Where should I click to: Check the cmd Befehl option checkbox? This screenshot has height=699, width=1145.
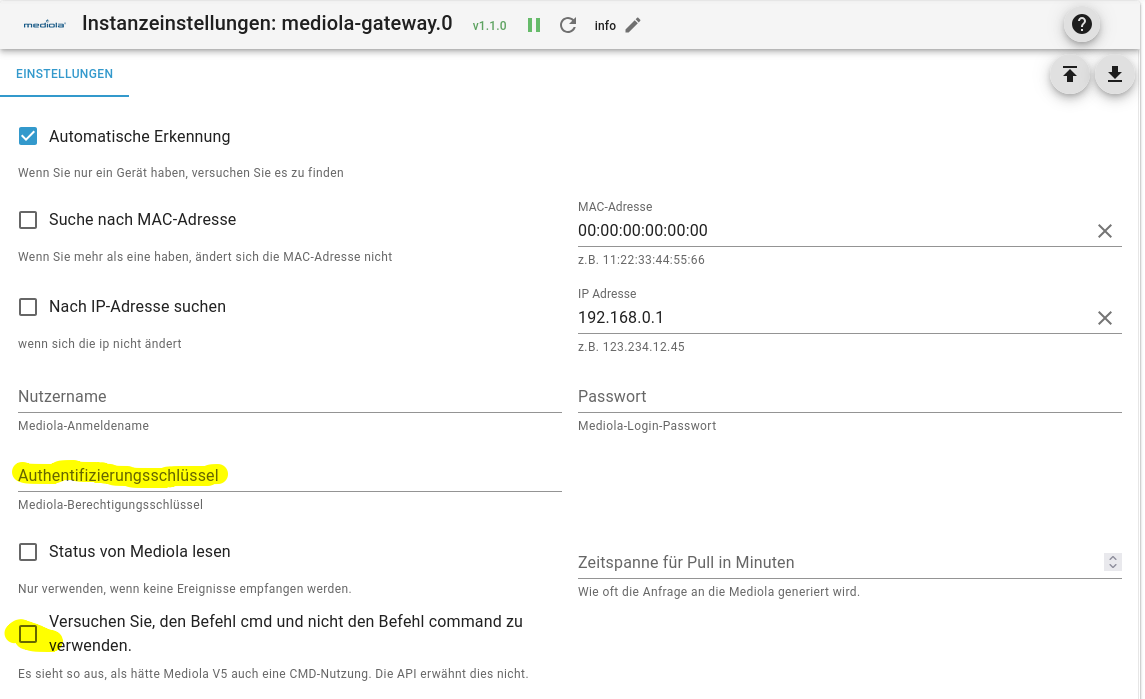(x=28, y=634)
